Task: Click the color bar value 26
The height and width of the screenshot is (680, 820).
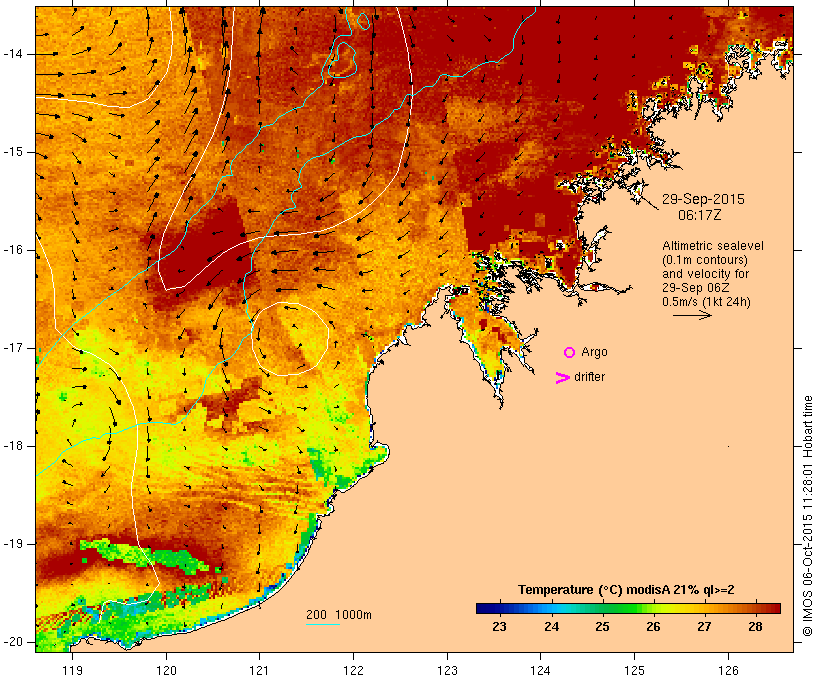Action: (653, 627)
